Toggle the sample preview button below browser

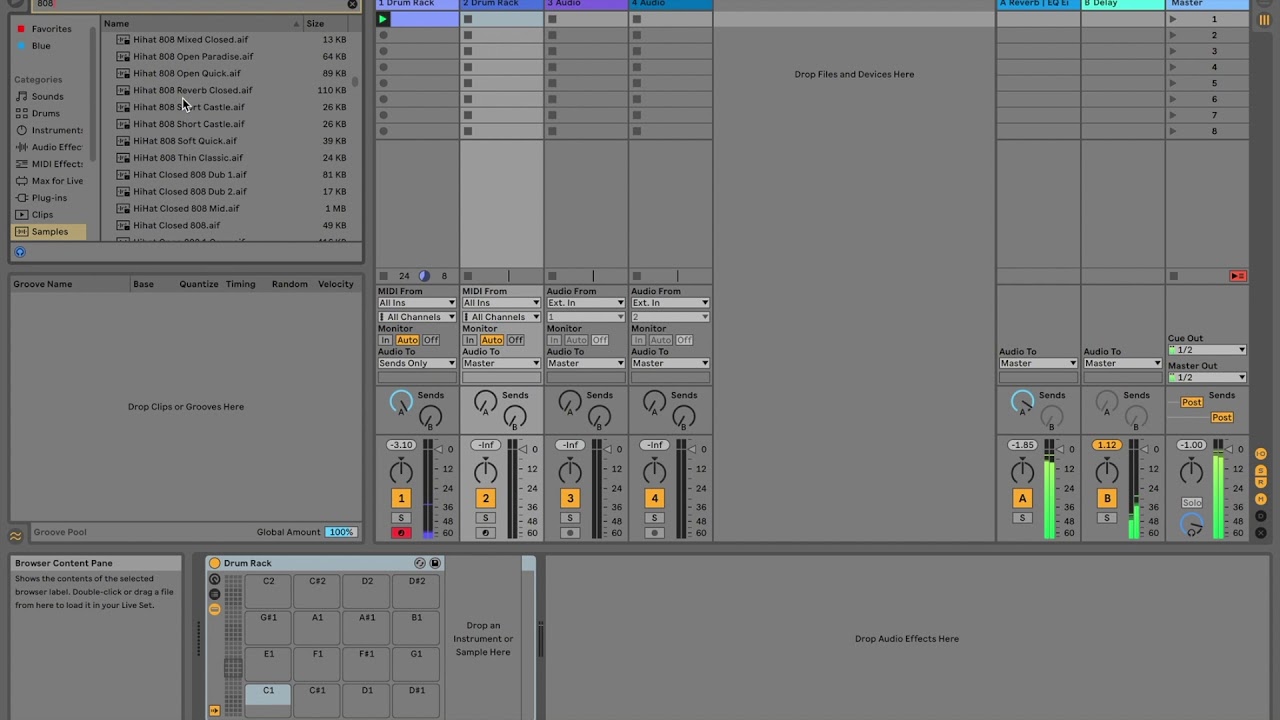20,252
